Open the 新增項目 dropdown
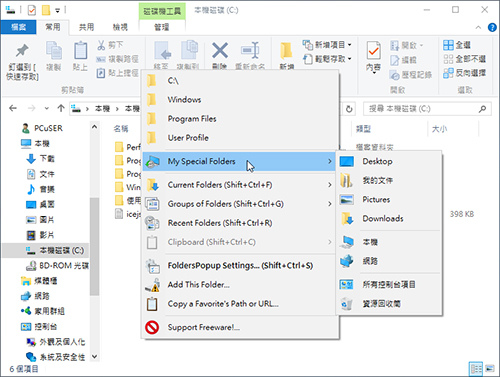This screenshot has height=377, width=500. click(x=327, y=44)
